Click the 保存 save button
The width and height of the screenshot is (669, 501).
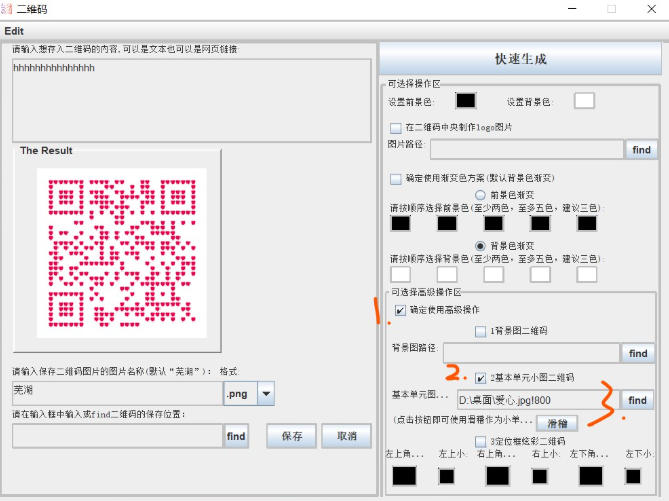pos(291,437)
